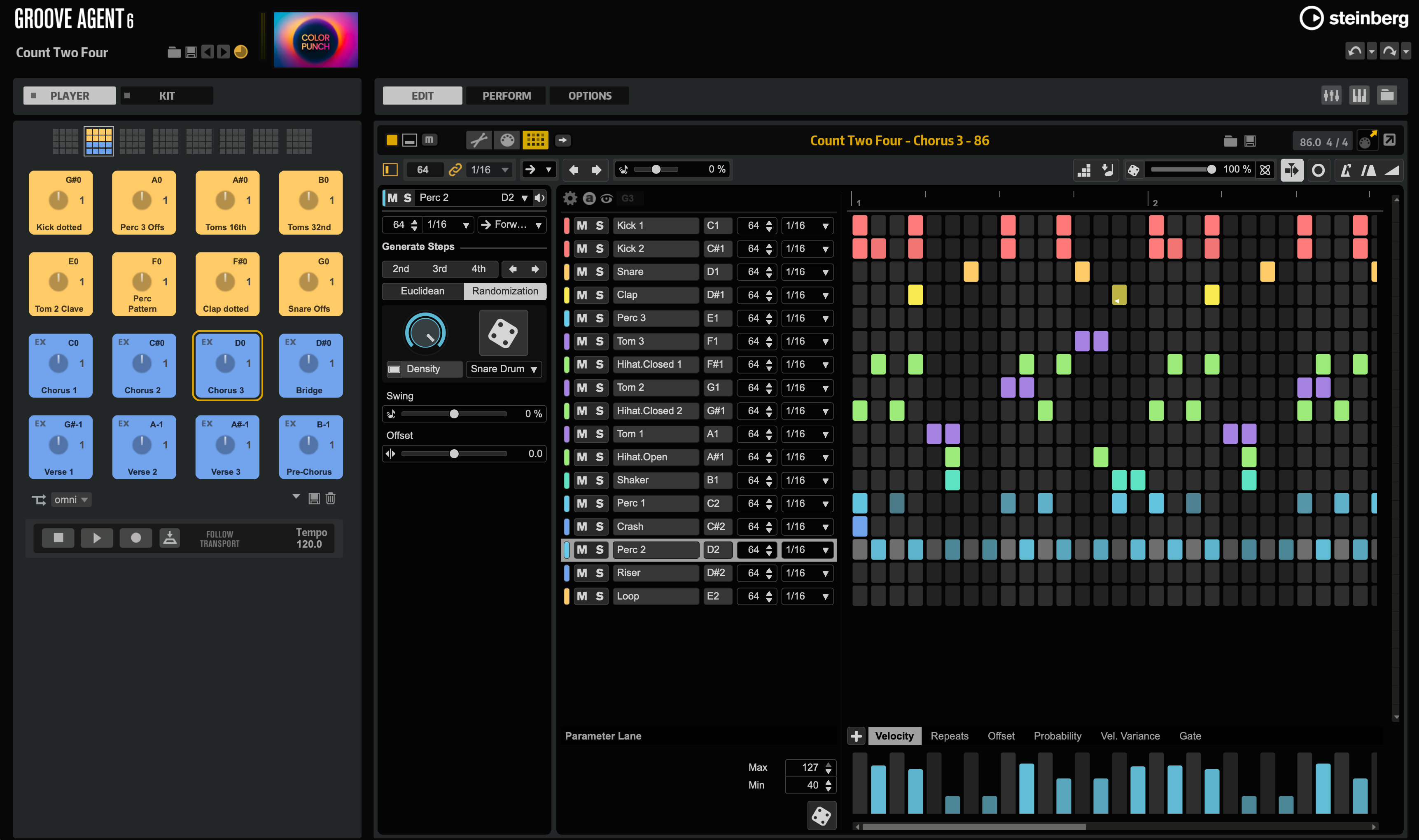Open the undo history dropdown arrow
This screenshot has width=1419, height=840.
coord(1371,51)
